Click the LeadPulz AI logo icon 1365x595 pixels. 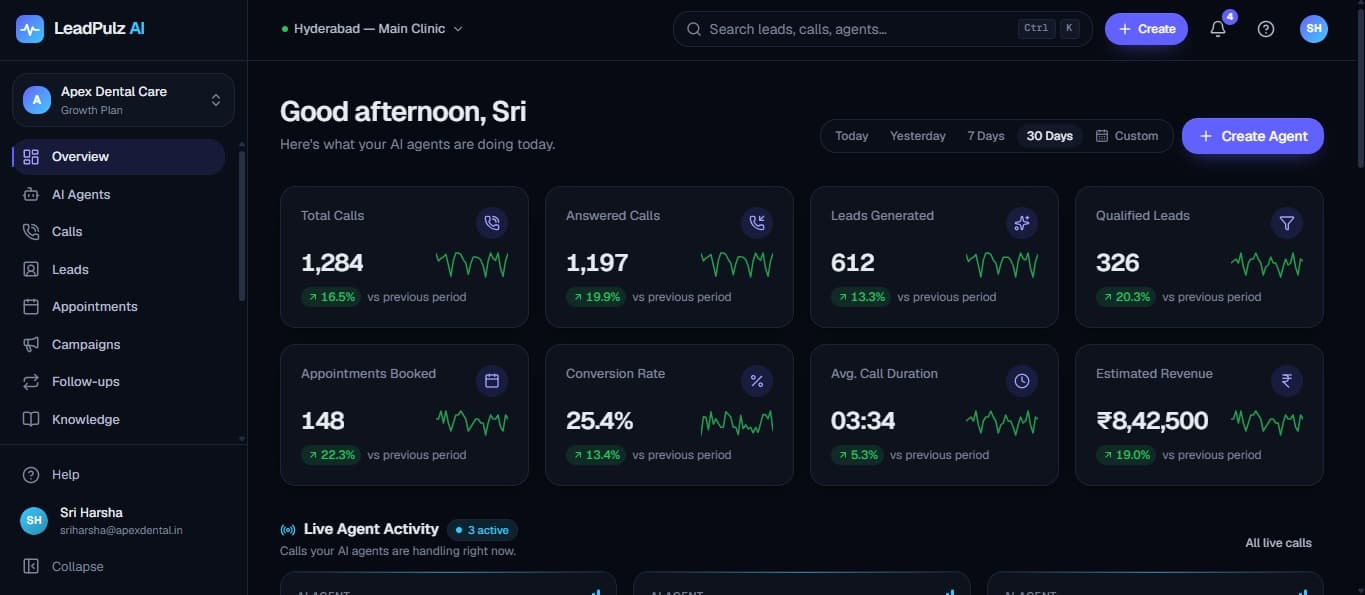(30, 29)
